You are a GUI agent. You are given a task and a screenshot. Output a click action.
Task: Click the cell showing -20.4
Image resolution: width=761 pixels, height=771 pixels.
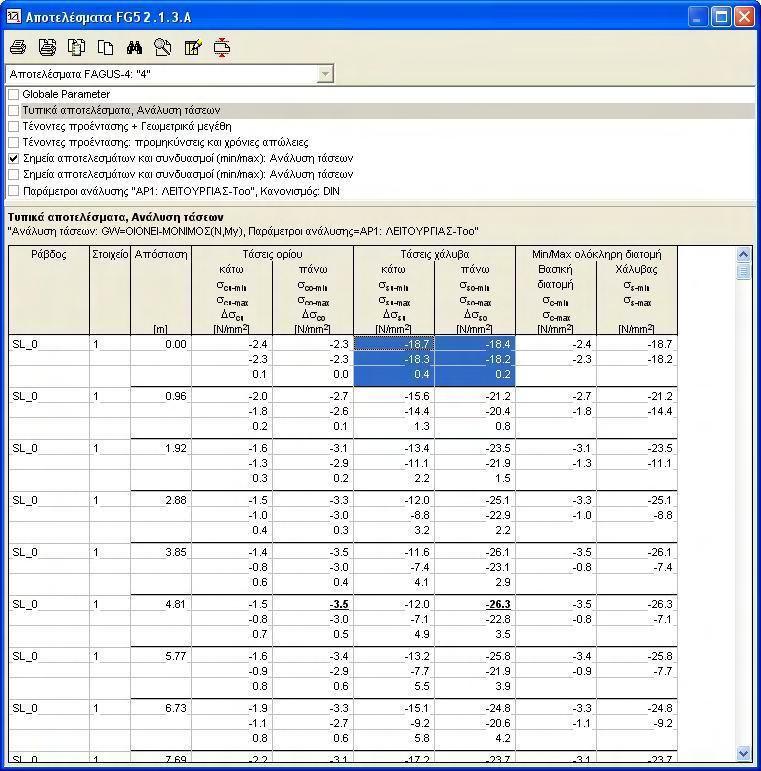[475, 411]
